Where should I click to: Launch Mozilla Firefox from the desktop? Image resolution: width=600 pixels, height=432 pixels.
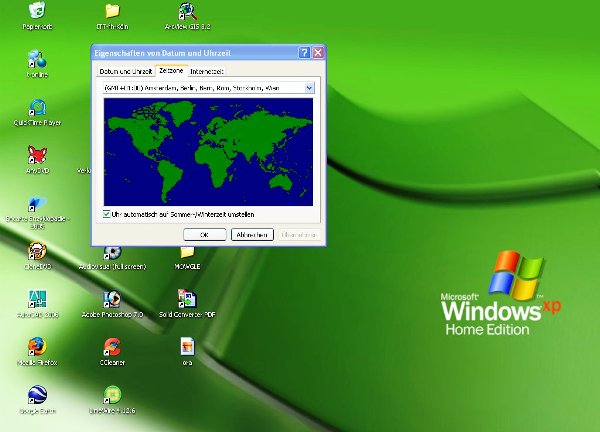tap(37, 347)
